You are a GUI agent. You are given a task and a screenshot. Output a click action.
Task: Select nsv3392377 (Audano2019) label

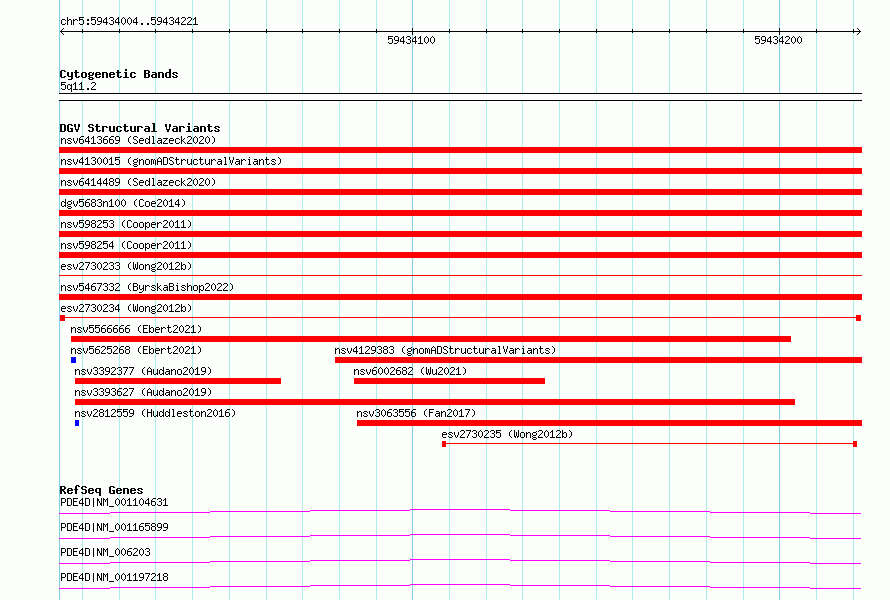click(x=143, y=371)
